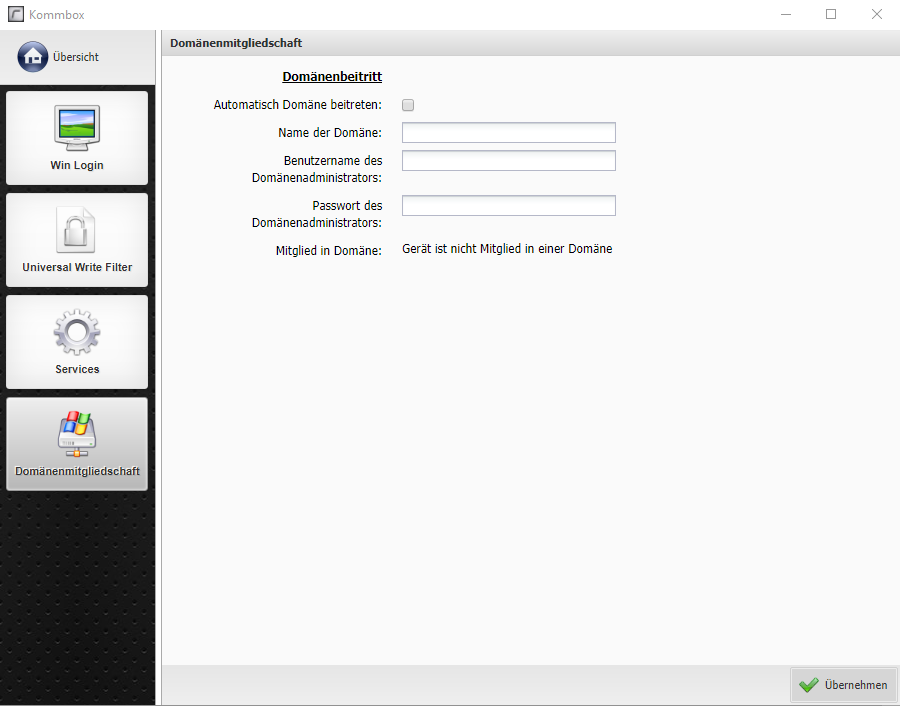This screenshot has width=900, height=706.
Task: Click the Übersicht home icon
Action: pyautogui.click(x=33, y=57)
